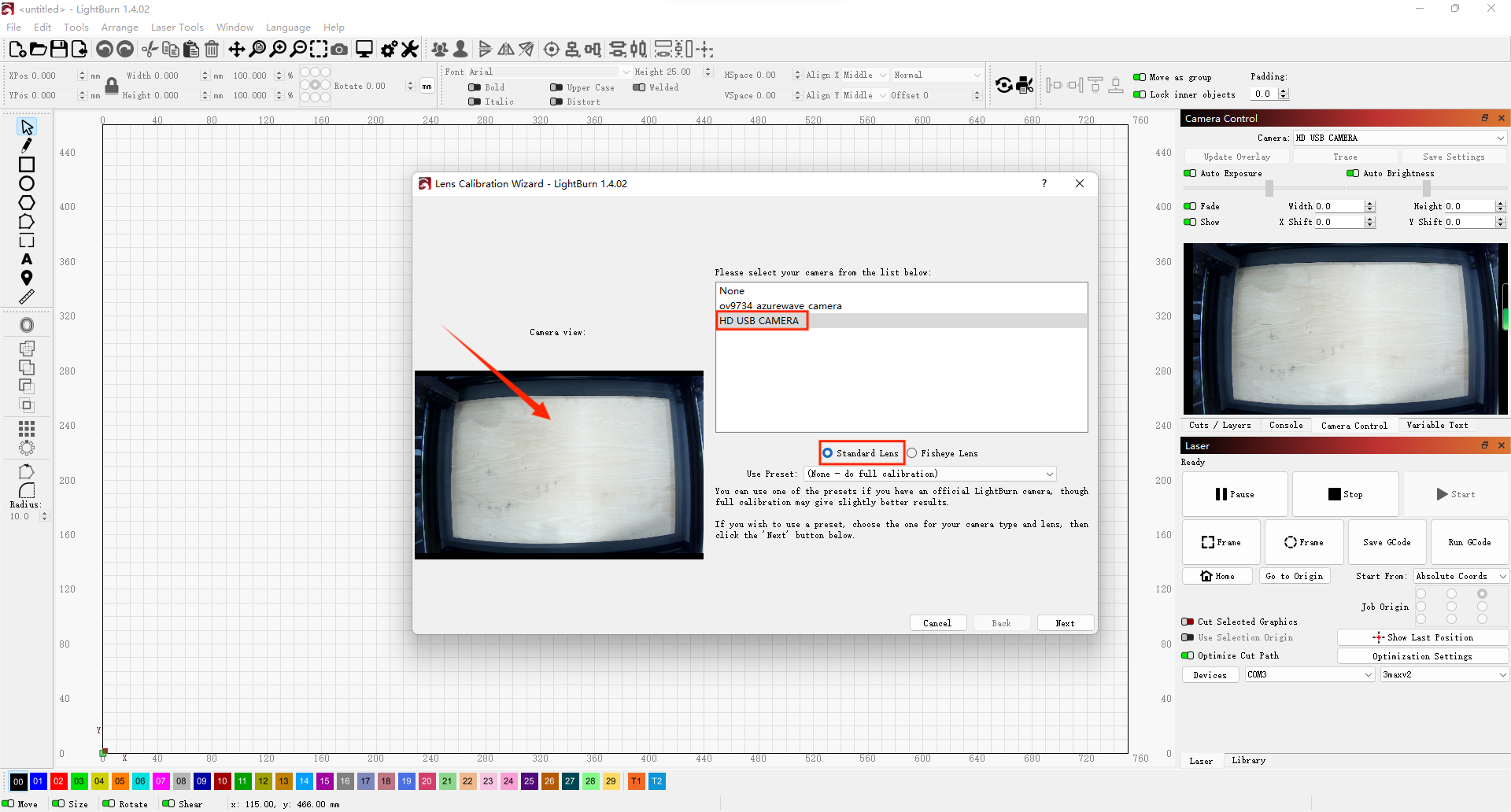Open the Laser Tools menu
1511x812 pixels.
(177, 28)
